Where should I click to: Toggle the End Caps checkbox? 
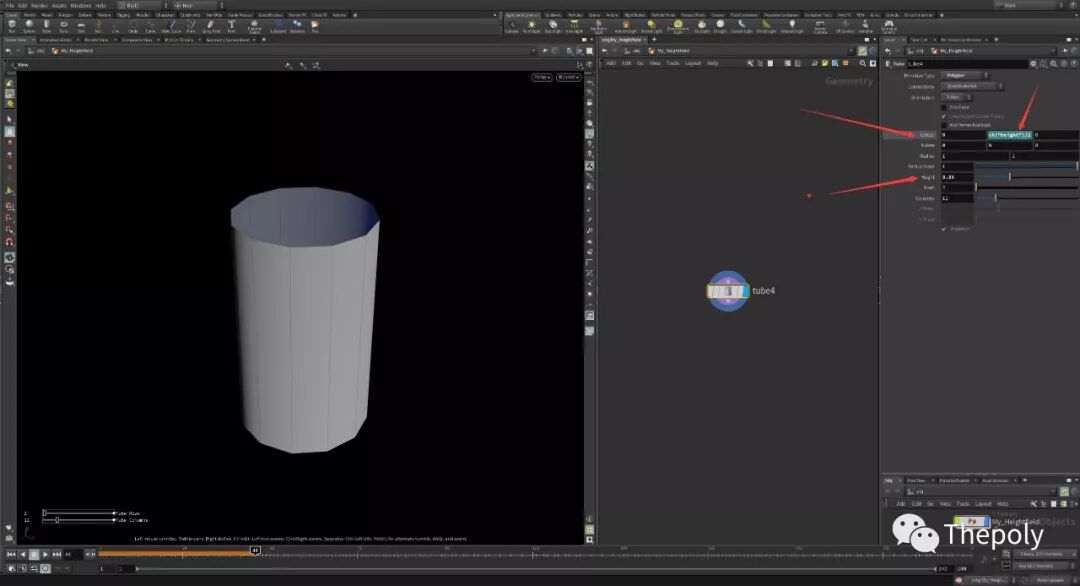[945, 107]
